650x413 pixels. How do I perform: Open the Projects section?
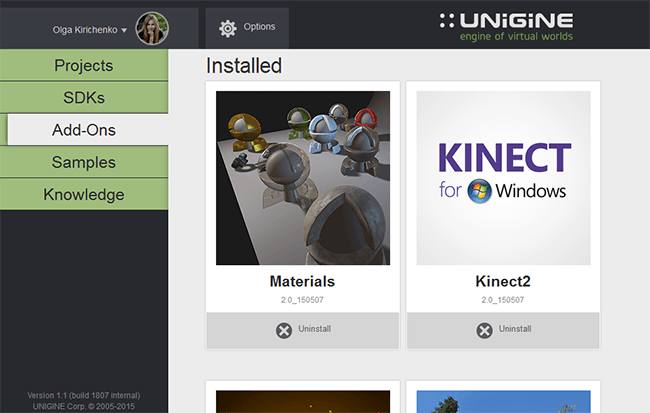(83, 66)
